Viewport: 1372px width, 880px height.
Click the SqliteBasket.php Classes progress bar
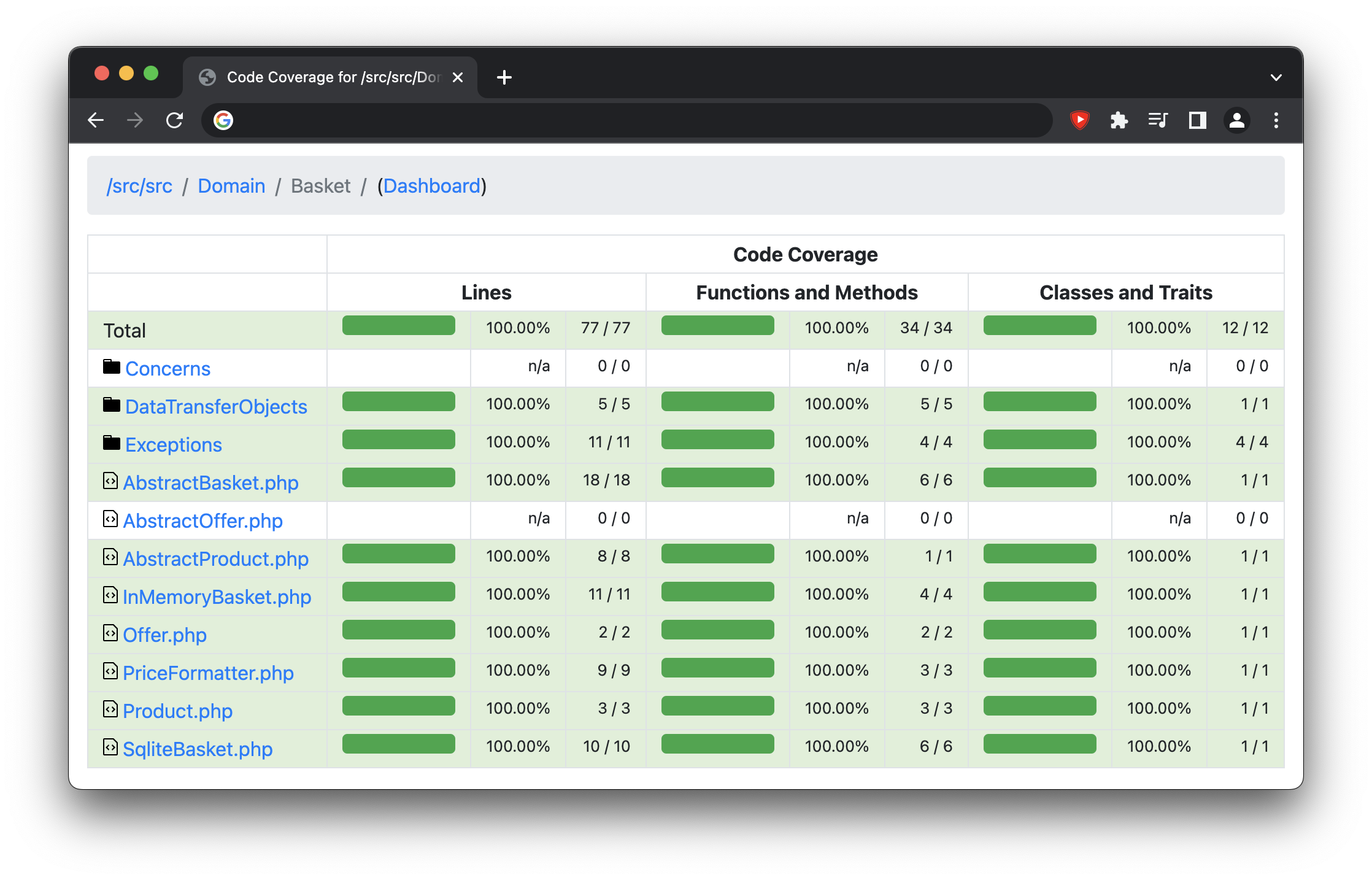(x=1040, y=744)
